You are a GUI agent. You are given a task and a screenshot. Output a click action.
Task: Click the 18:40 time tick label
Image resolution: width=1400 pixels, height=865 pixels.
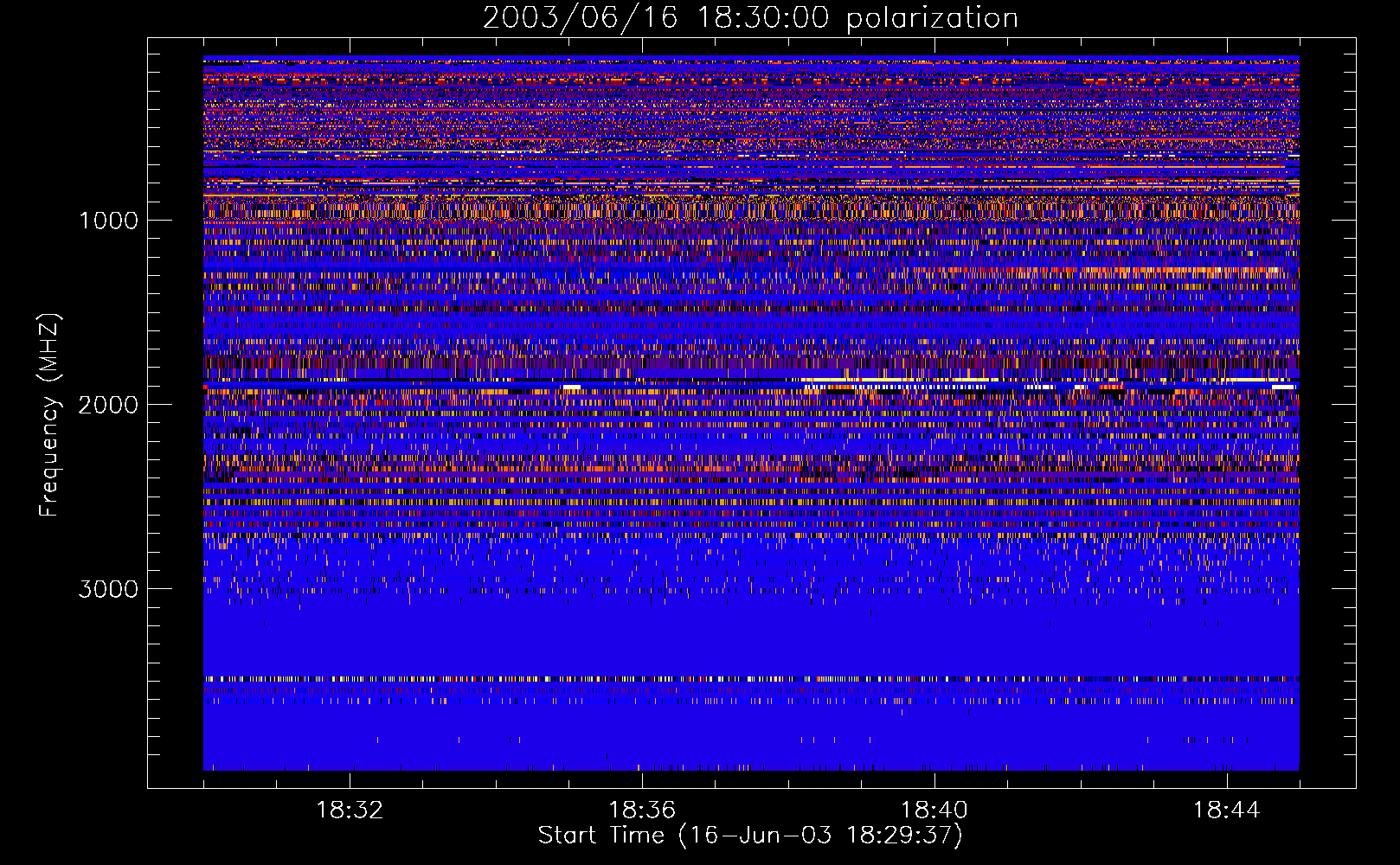click(x=934, y=811)
